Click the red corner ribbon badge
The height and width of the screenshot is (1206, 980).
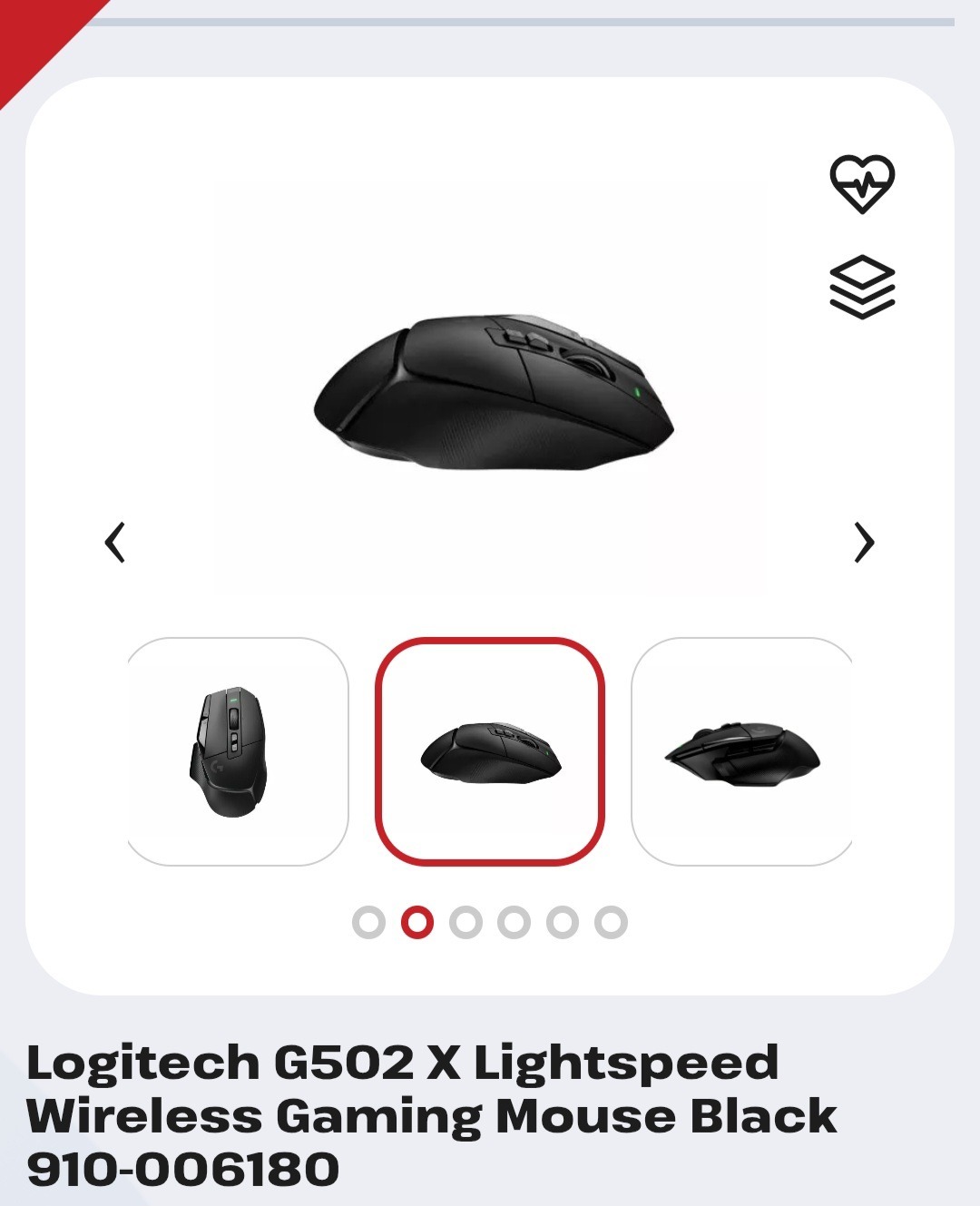click(41, 36)
